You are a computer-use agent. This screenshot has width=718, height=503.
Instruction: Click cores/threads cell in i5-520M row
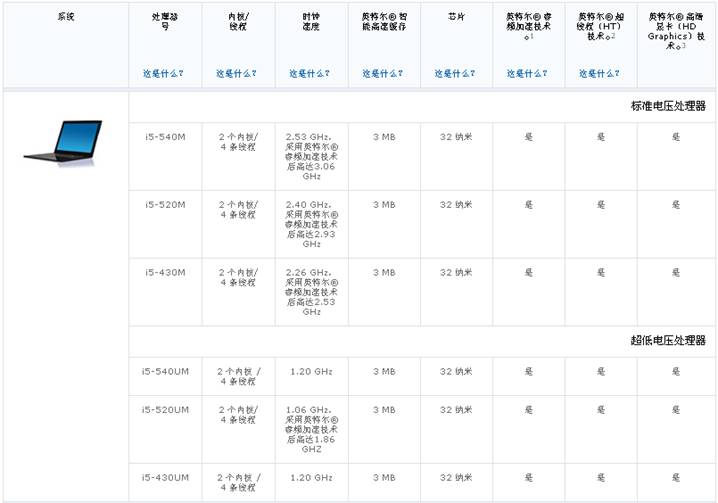pyautogui.click(x=238, y=210)
